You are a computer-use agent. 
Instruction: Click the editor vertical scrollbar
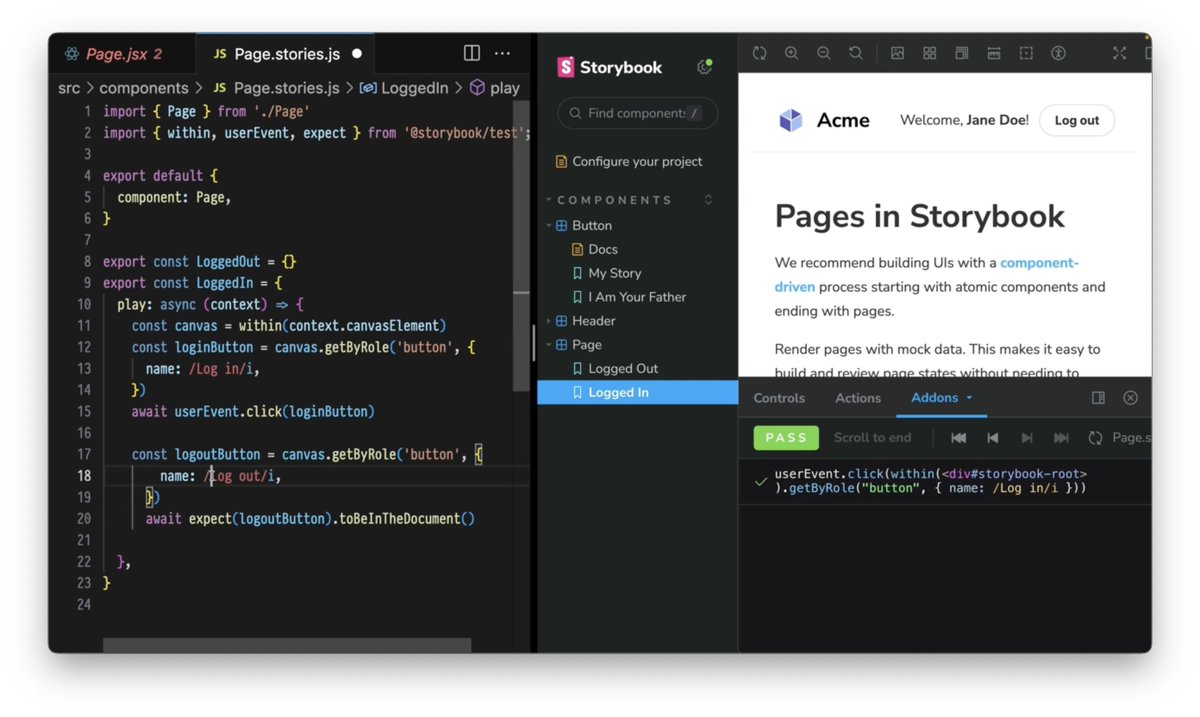tap(520, 246)
